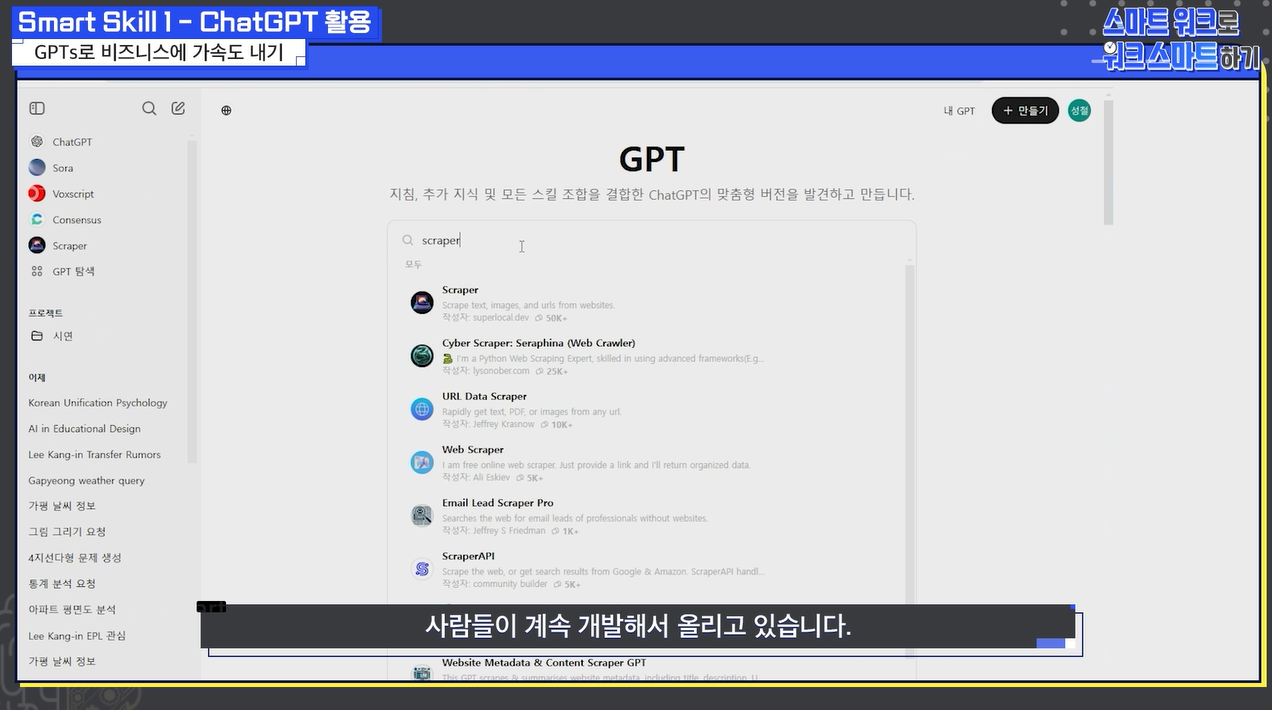This screenshot has width=1272, height=710.
Task: Click the Website Metadata Scraper GPT avatar
Action: coord(422,672)
